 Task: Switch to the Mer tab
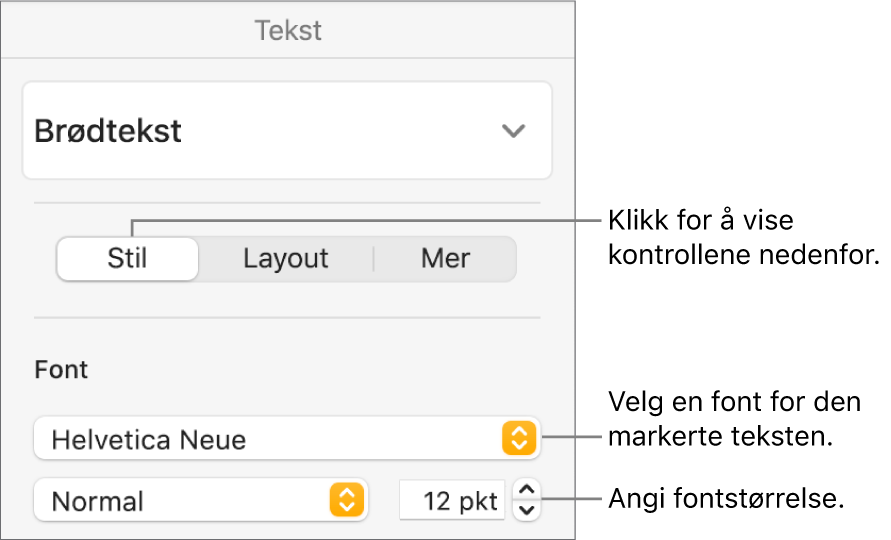click(445, 259)
